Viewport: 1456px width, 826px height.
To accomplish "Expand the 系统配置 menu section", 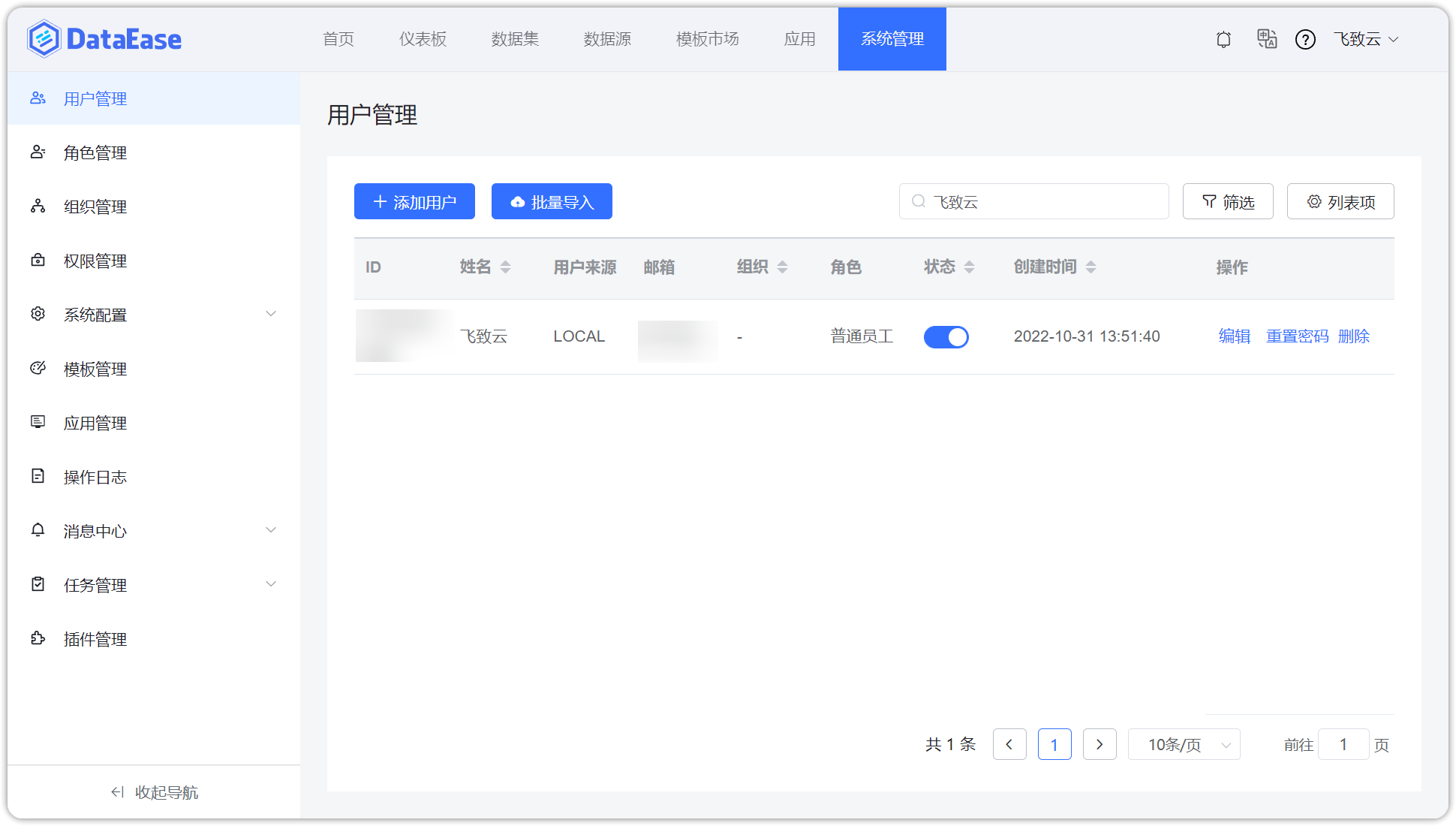I will 271,313.
